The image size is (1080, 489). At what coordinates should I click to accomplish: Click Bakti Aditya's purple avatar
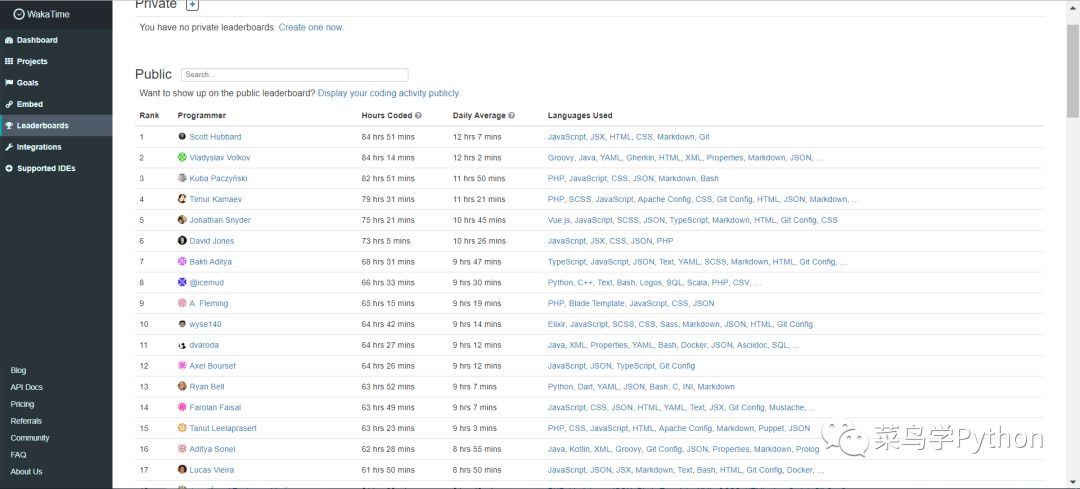tap(182, 261)
